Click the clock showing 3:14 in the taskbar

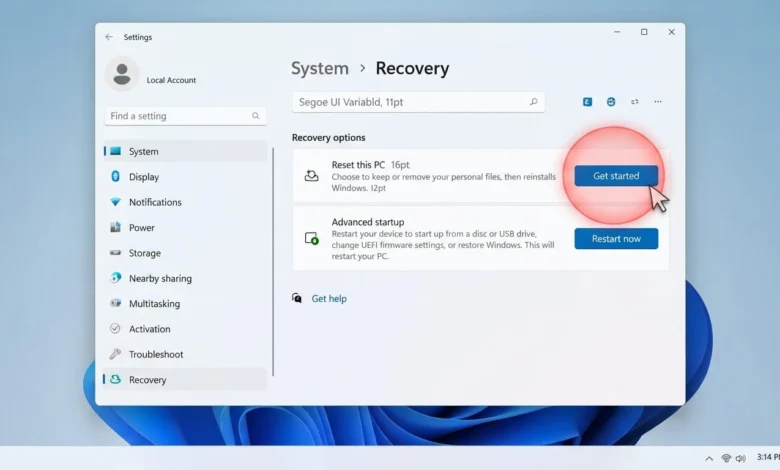(768, 457)
